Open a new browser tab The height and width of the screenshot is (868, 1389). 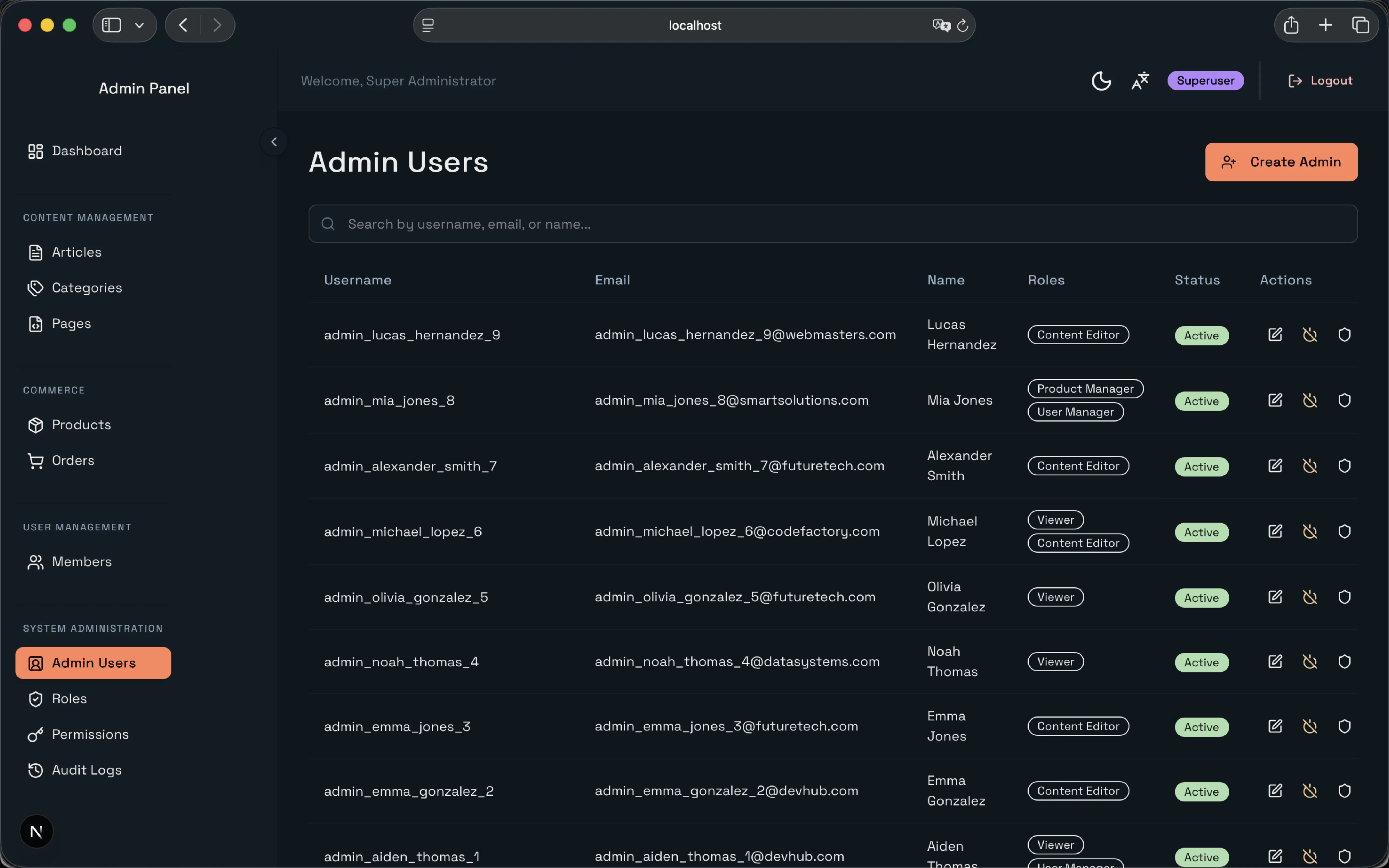click(x=1325, y=25)
